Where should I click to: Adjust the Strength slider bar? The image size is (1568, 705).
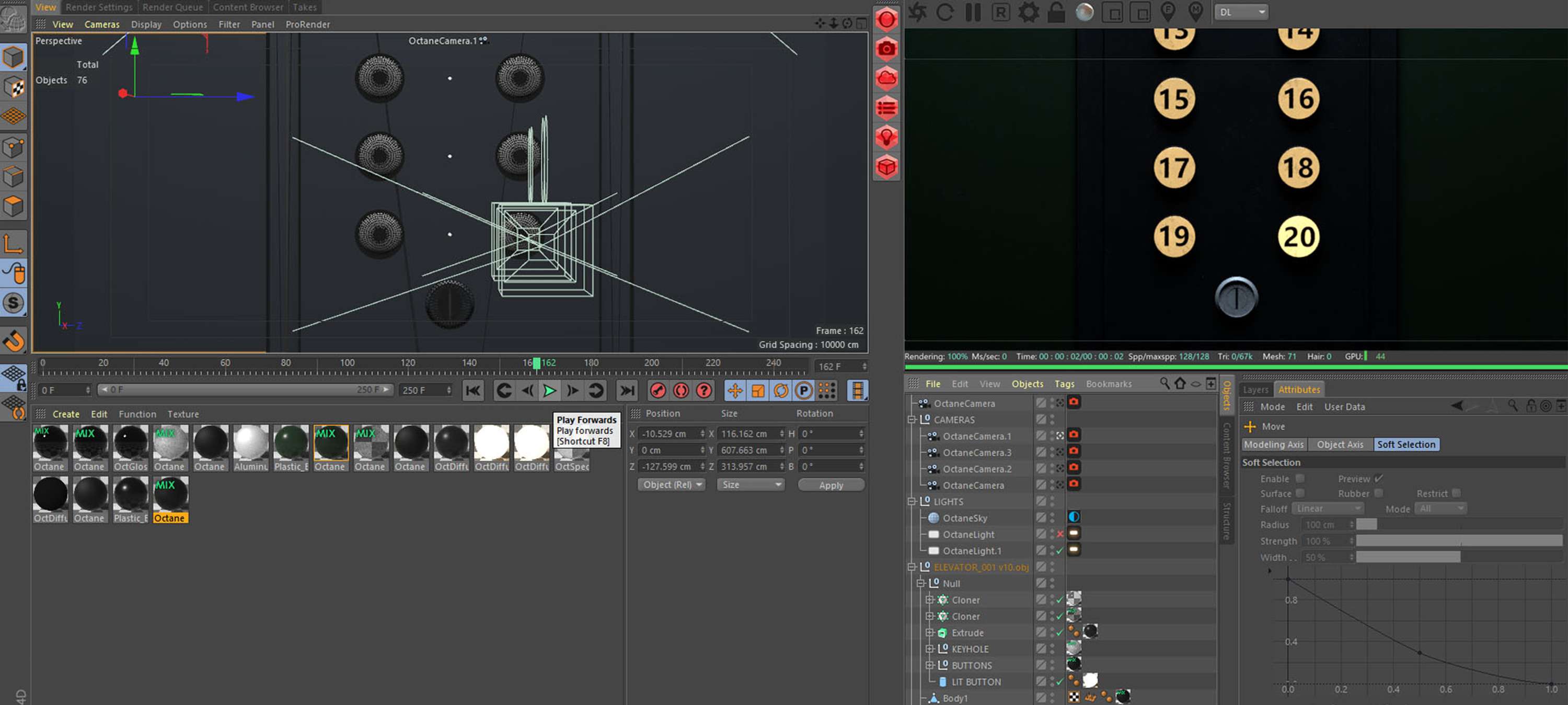tap(1458, 541)
